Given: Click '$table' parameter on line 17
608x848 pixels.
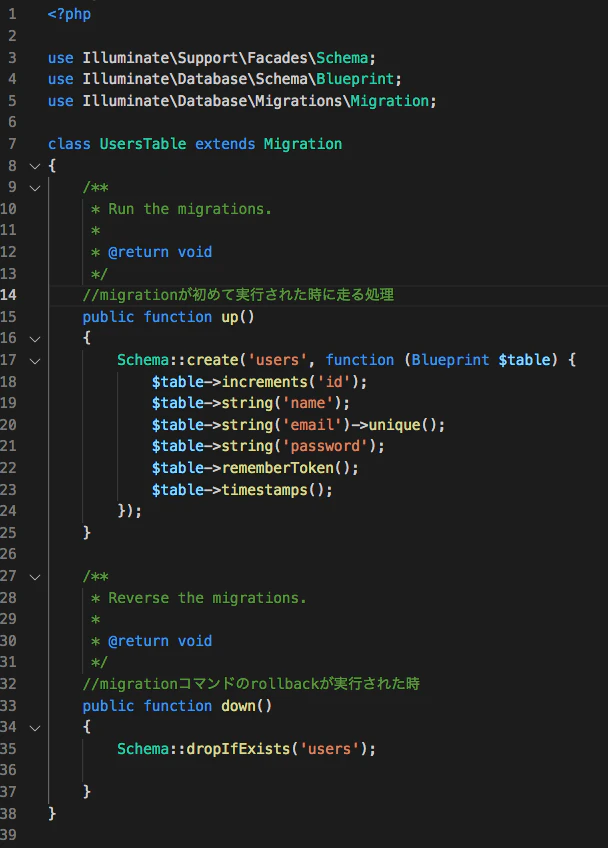Looking at the screenshot, I should click(x=524, y=360).
